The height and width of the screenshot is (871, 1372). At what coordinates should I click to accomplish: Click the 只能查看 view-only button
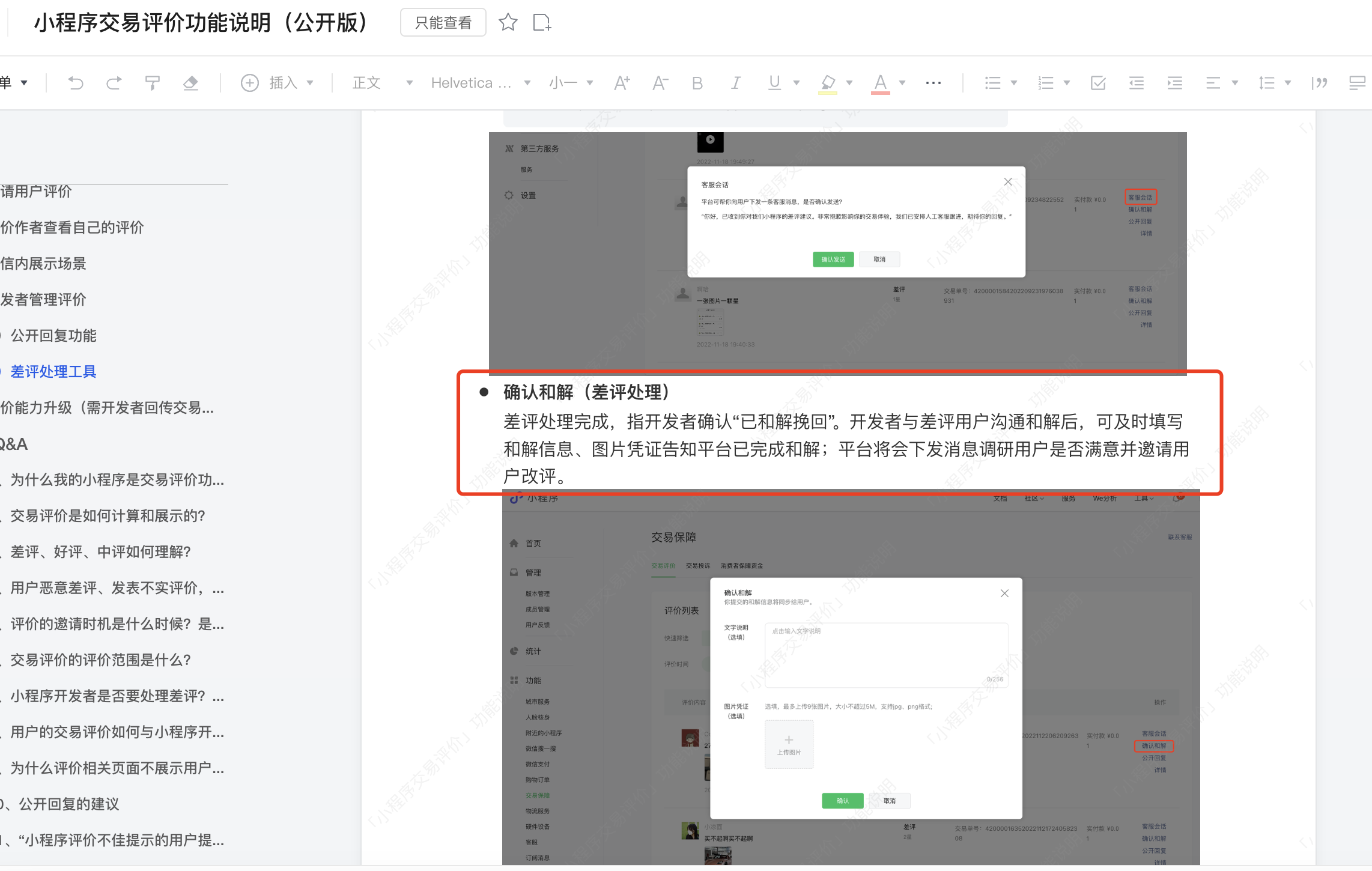click(x=443, y=23)
